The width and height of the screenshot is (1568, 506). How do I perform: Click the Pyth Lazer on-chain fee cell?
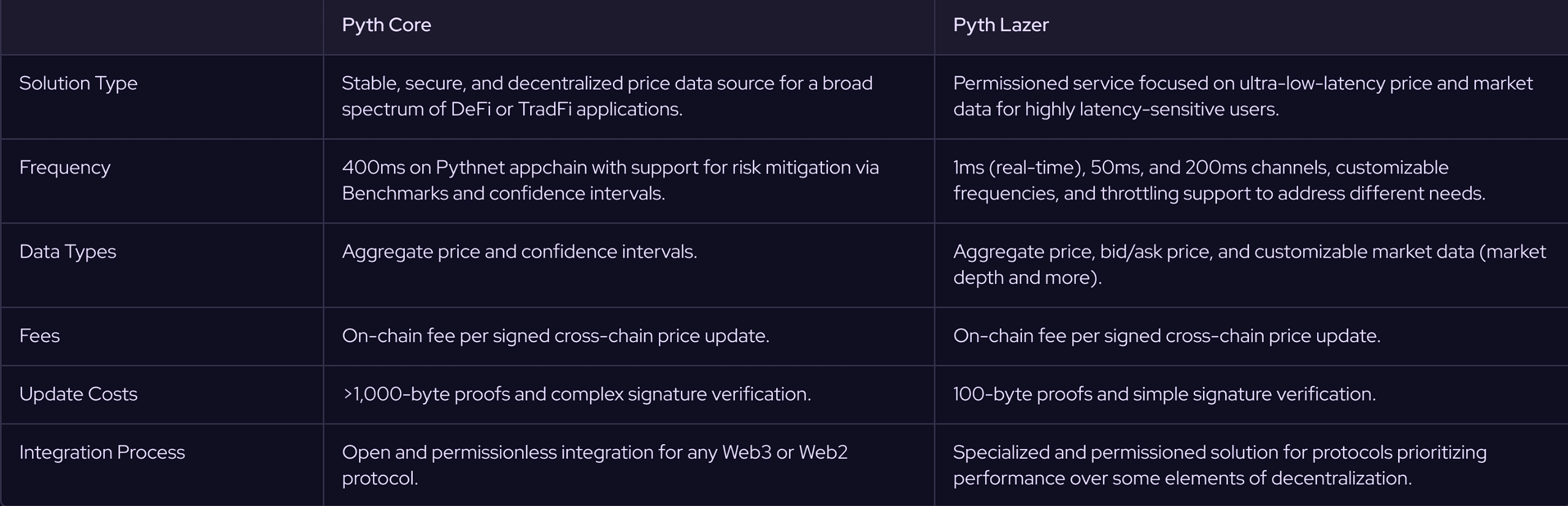(x=1167, y=335)
